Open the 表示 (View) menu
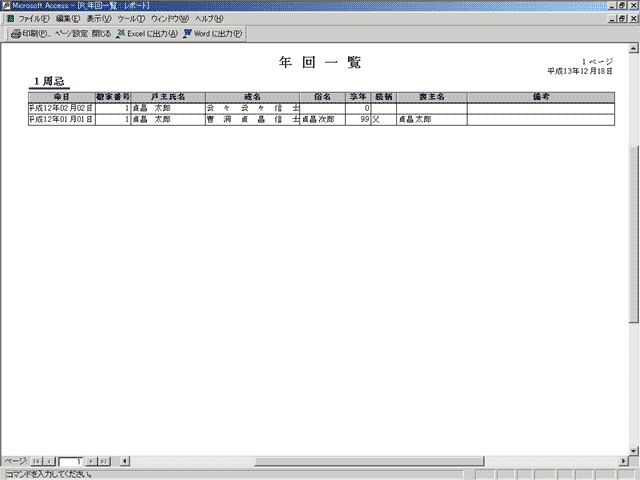This screenshot has width=640, height=480. coord(99,19)
